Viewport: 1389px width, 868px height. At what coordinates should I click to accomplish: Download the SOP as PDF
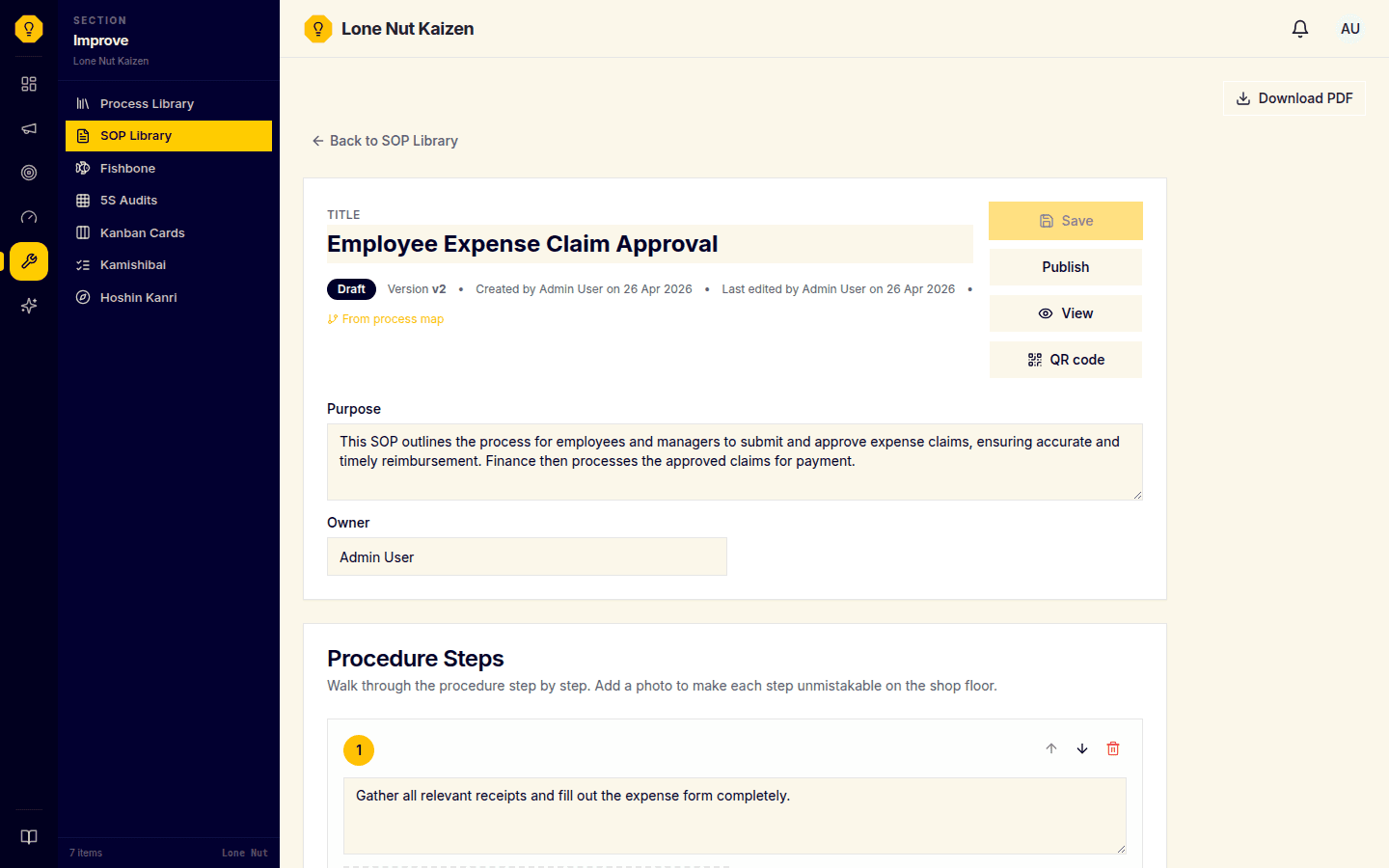(x=1294, y=98)
